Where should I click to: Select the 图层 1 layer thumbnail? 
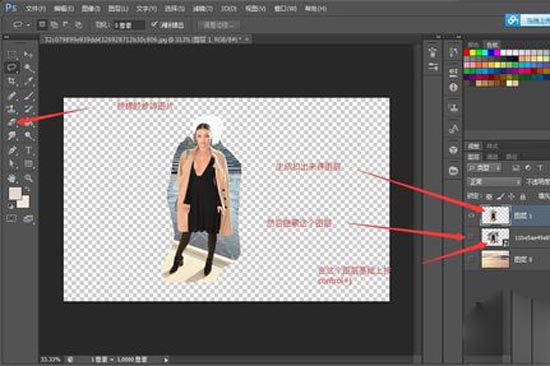click(495, 215)
